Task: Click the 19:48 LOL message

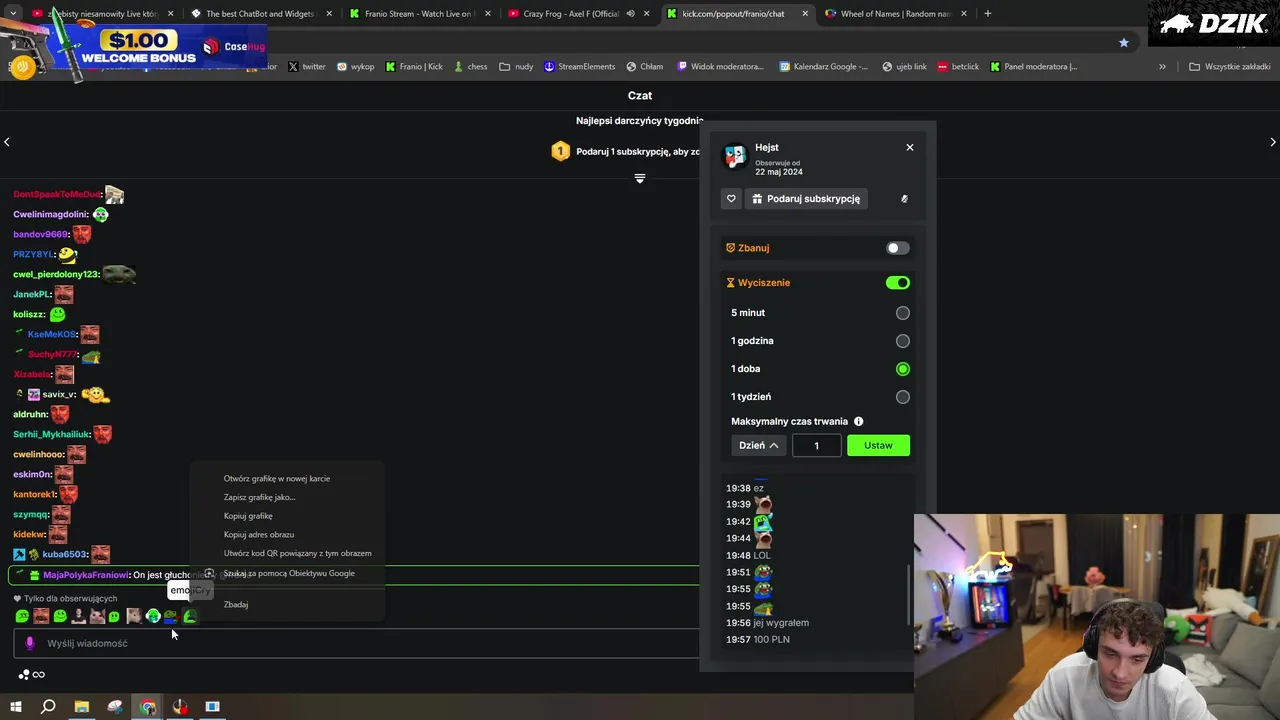Action: pos(748,556)
